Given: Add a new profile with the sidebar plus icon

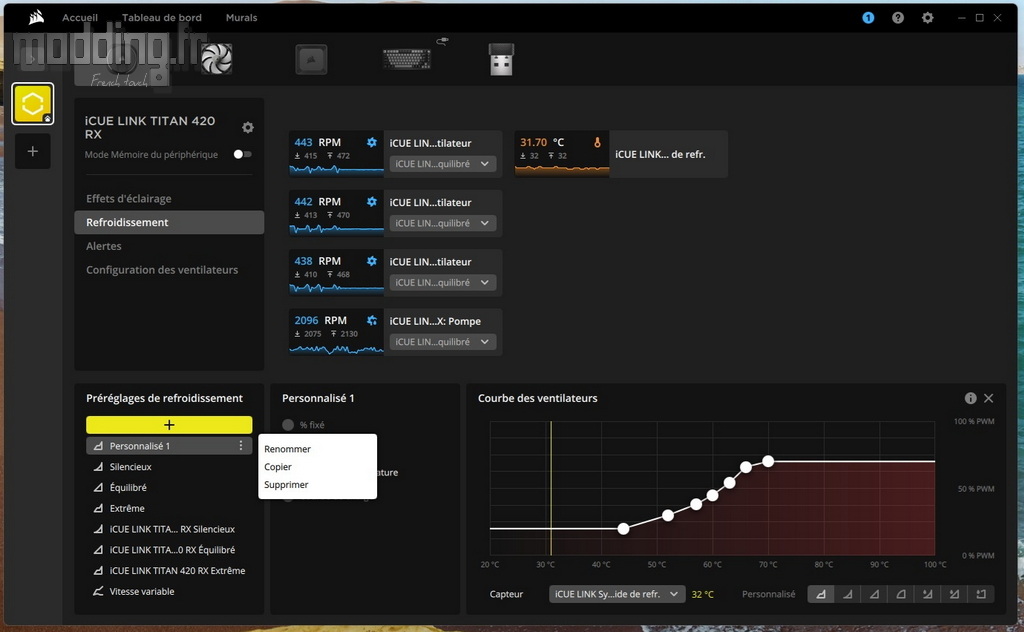Looking at the screenshot, I should click(x=33, y=151).
